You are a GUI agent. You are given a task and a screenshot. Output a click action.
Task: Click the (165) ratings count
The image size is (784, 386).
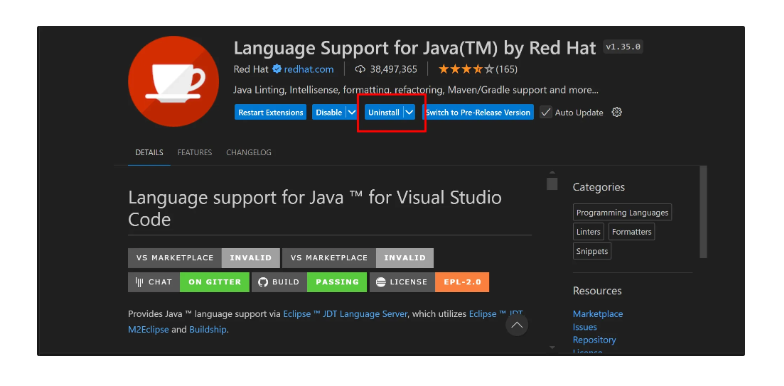(506, 70)
